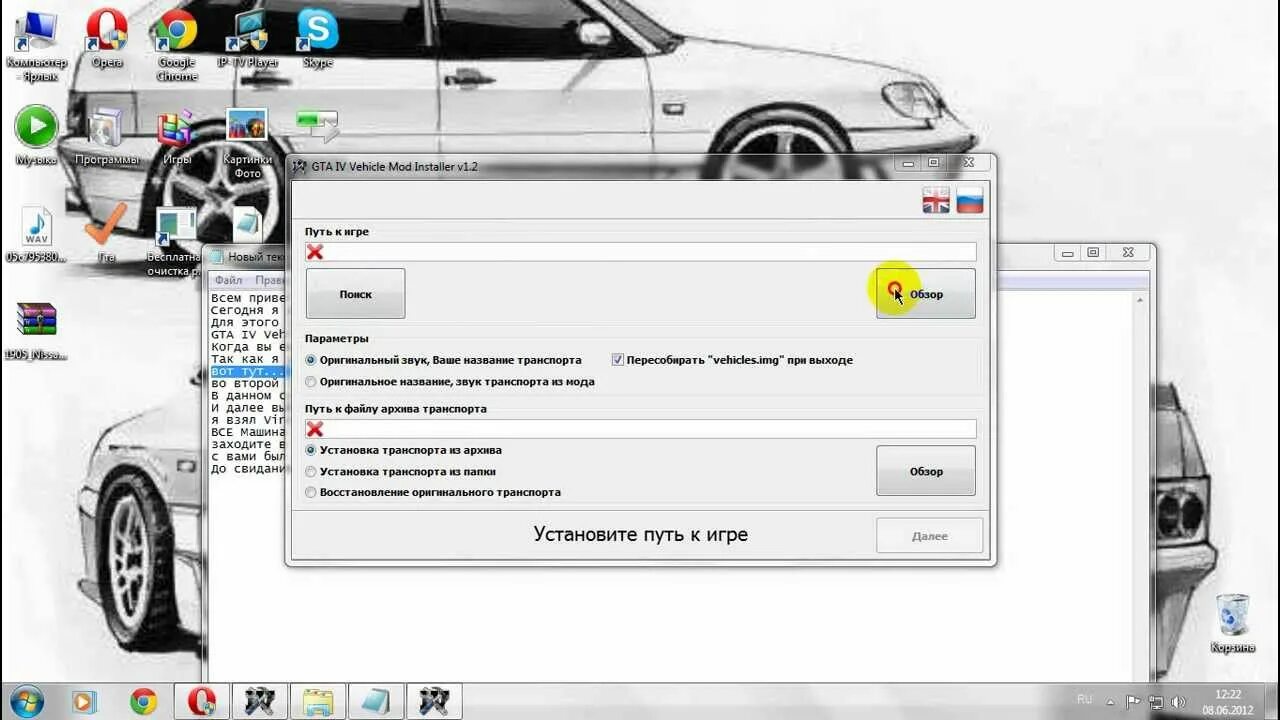Select the Opera desktop shortcut

[x=107, y=39]
